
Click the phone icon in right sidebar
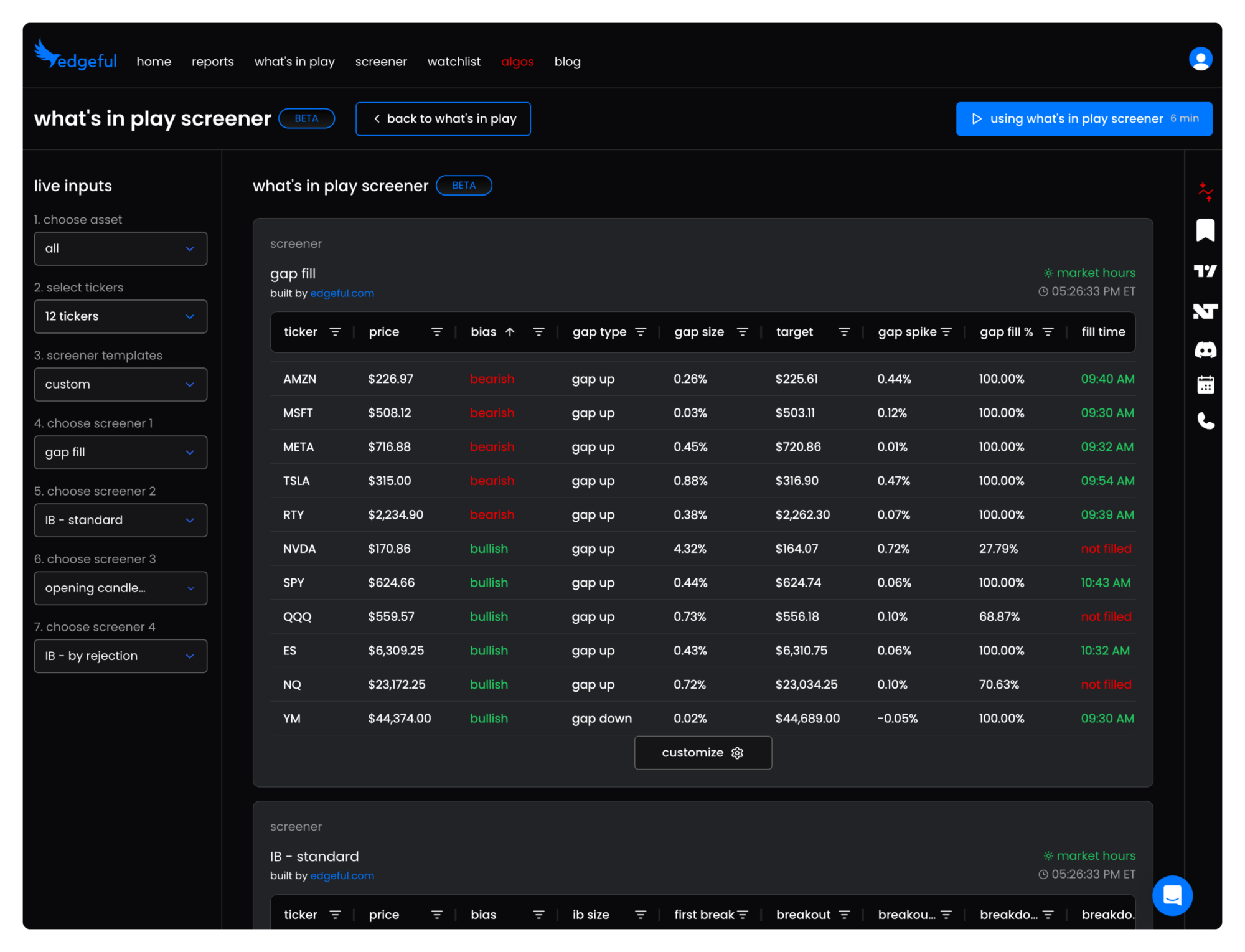[x=1205, y=422]
